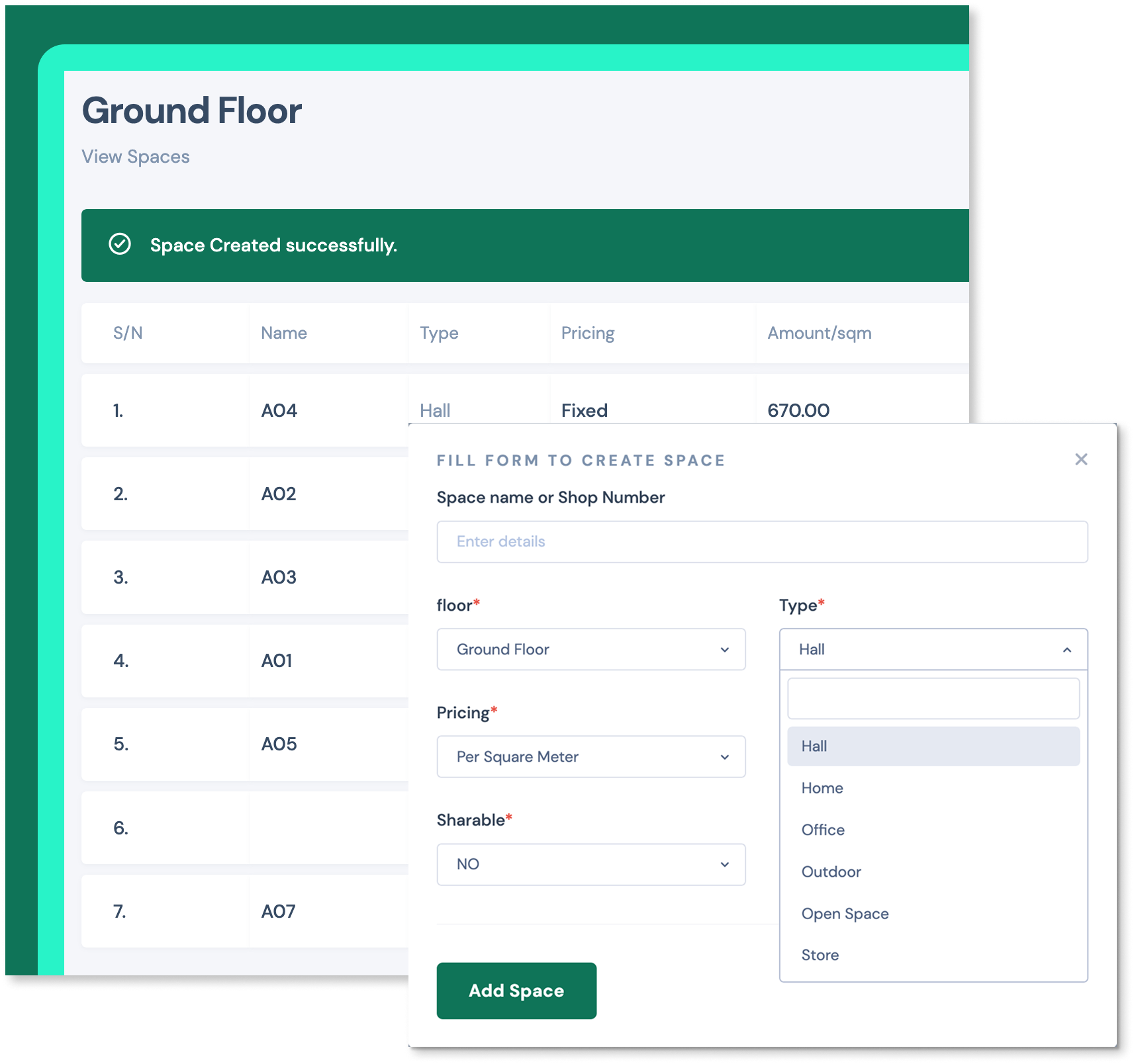Choose Home in the type options
Screen dimensions: 1134x1064
pyautogui.click(x=822, y=788)
